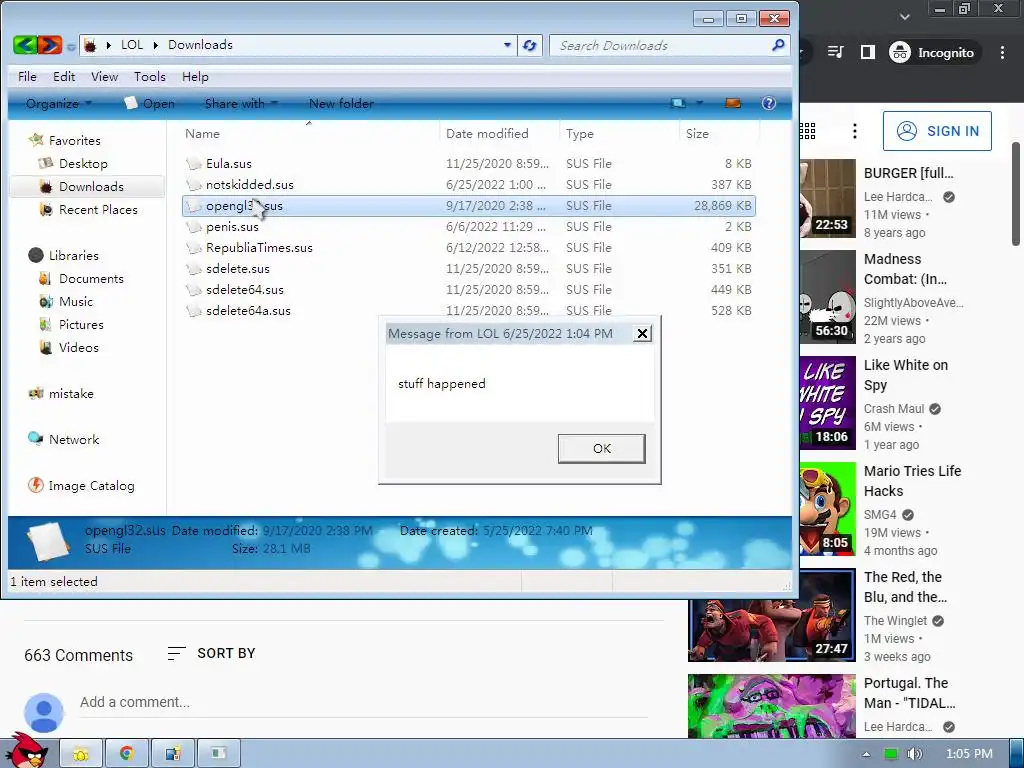
Task: Select Image Catalog in navigation pane
Action: pos(91,486)
